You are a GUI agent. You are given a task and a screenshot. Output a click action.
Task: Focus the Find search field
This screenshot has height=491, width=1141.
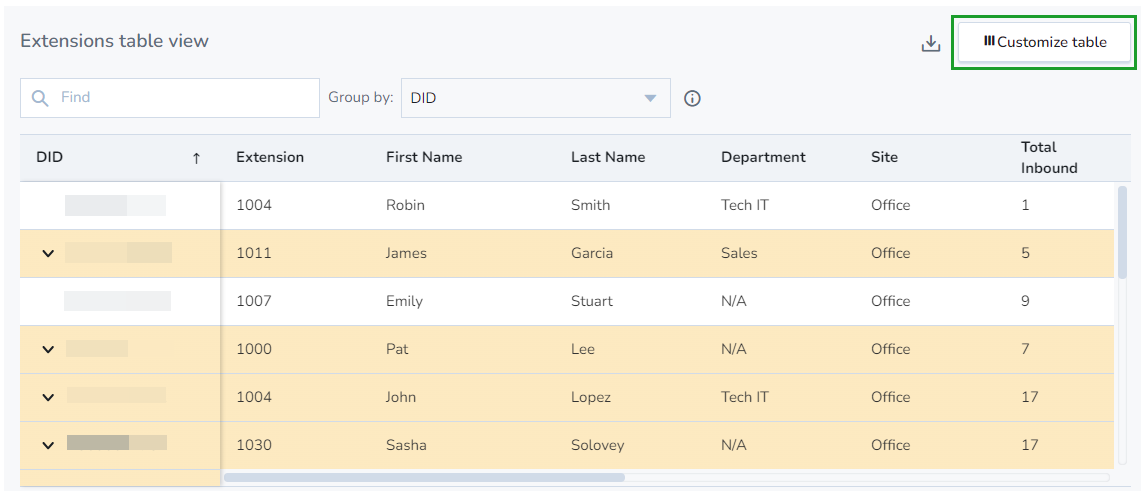pyautogui.click(x=170, y=97)
